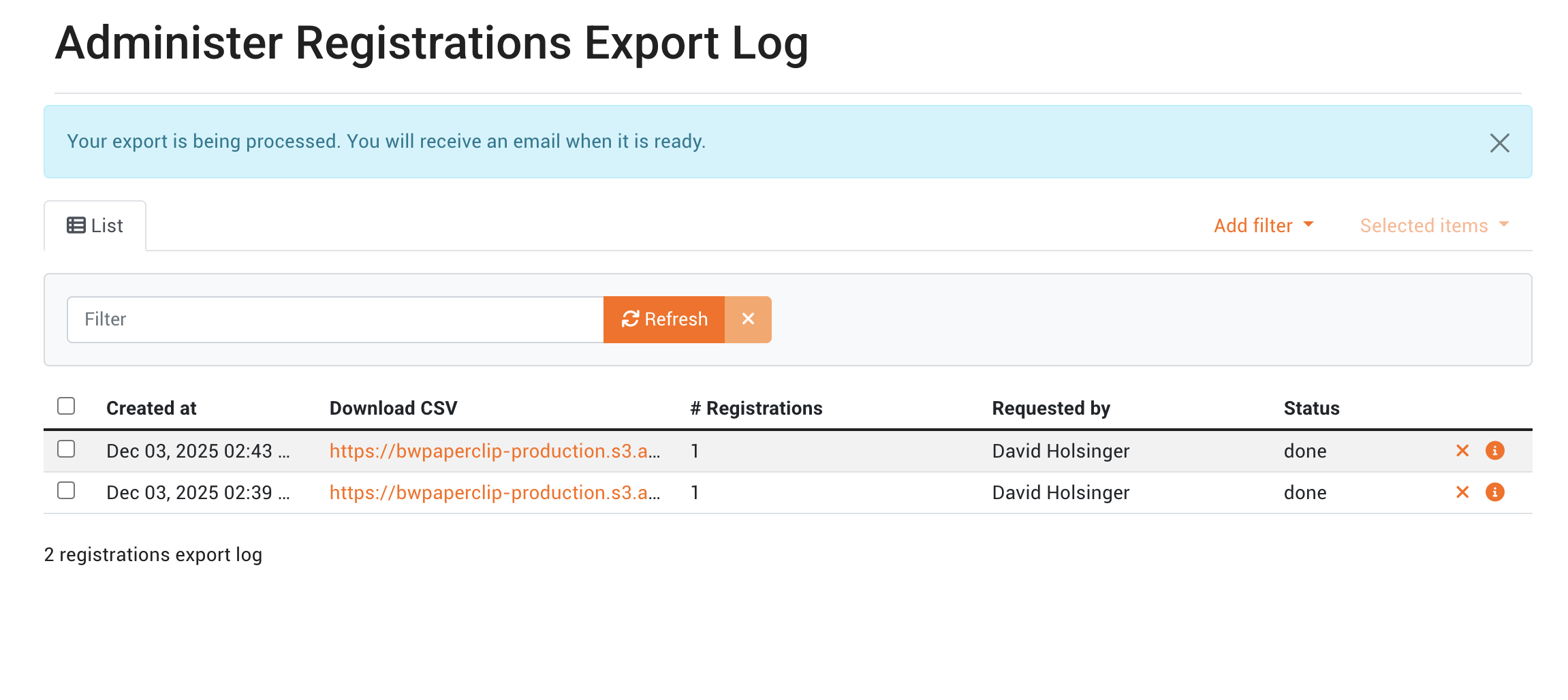Delete the 02:39 export log entry
This screenshot has width=1568, height=700.
click(x=1462, y=492)
